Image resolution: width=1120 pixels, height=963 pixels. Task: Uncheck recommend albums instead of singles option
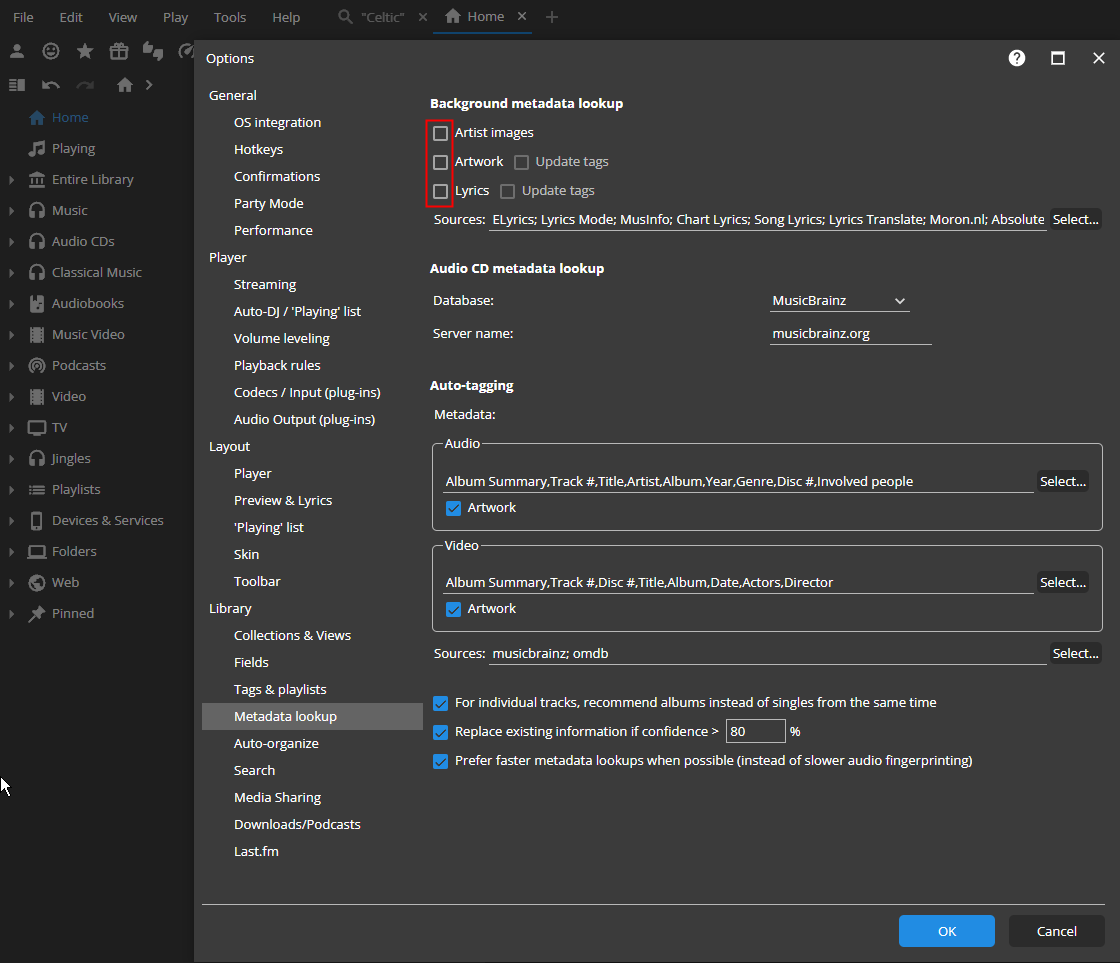click(441, 703)
